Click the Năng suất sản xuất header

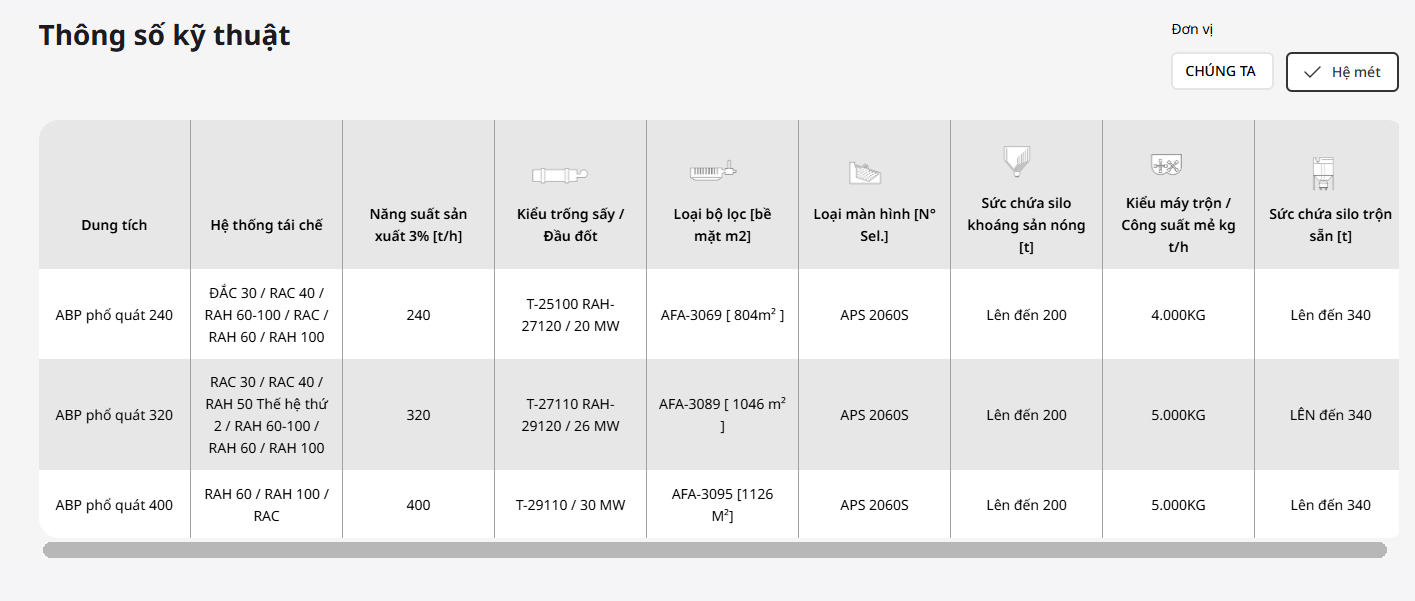click(418, 225)
